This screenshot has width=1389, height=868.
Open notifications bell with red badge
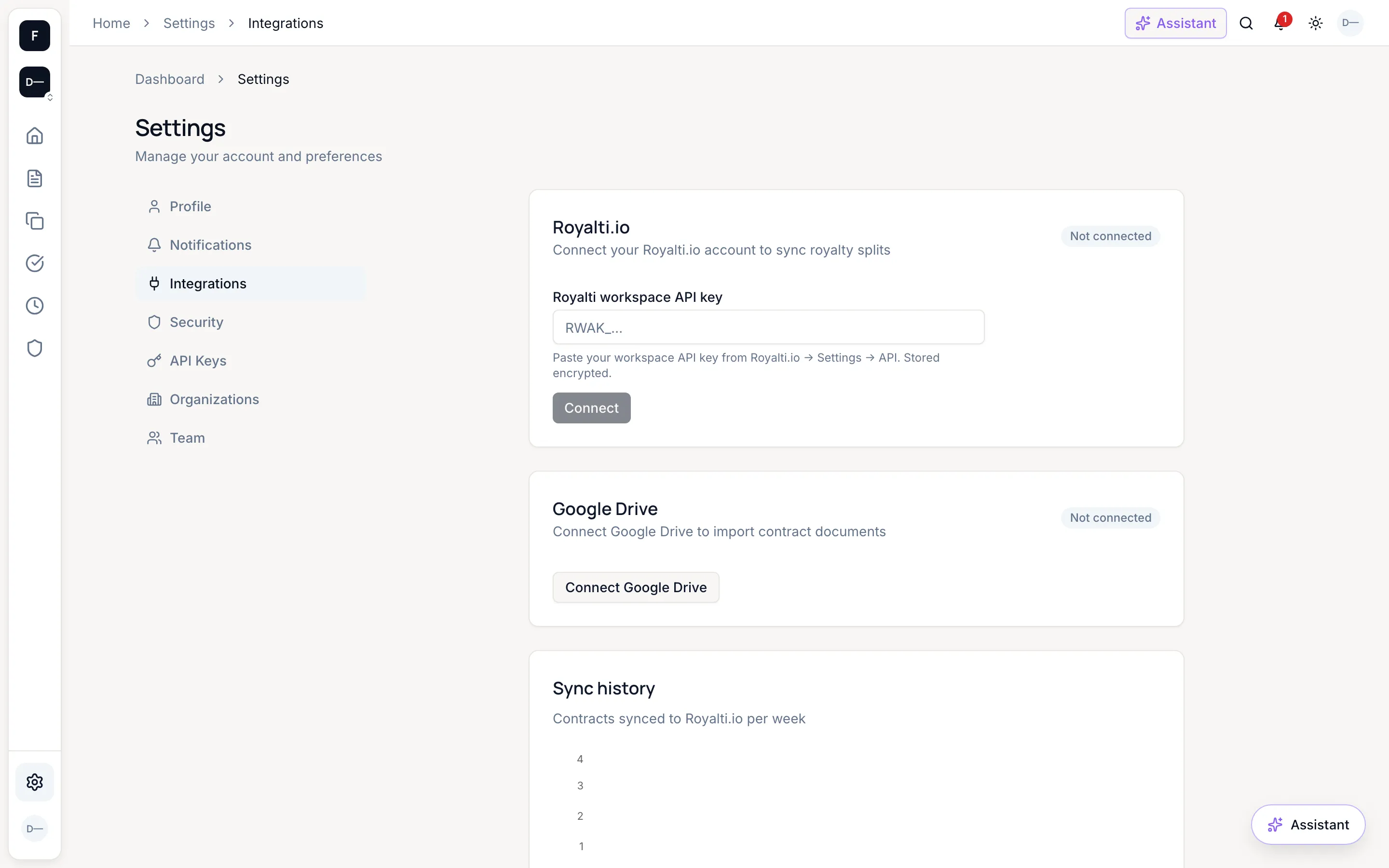(1280, 23)
